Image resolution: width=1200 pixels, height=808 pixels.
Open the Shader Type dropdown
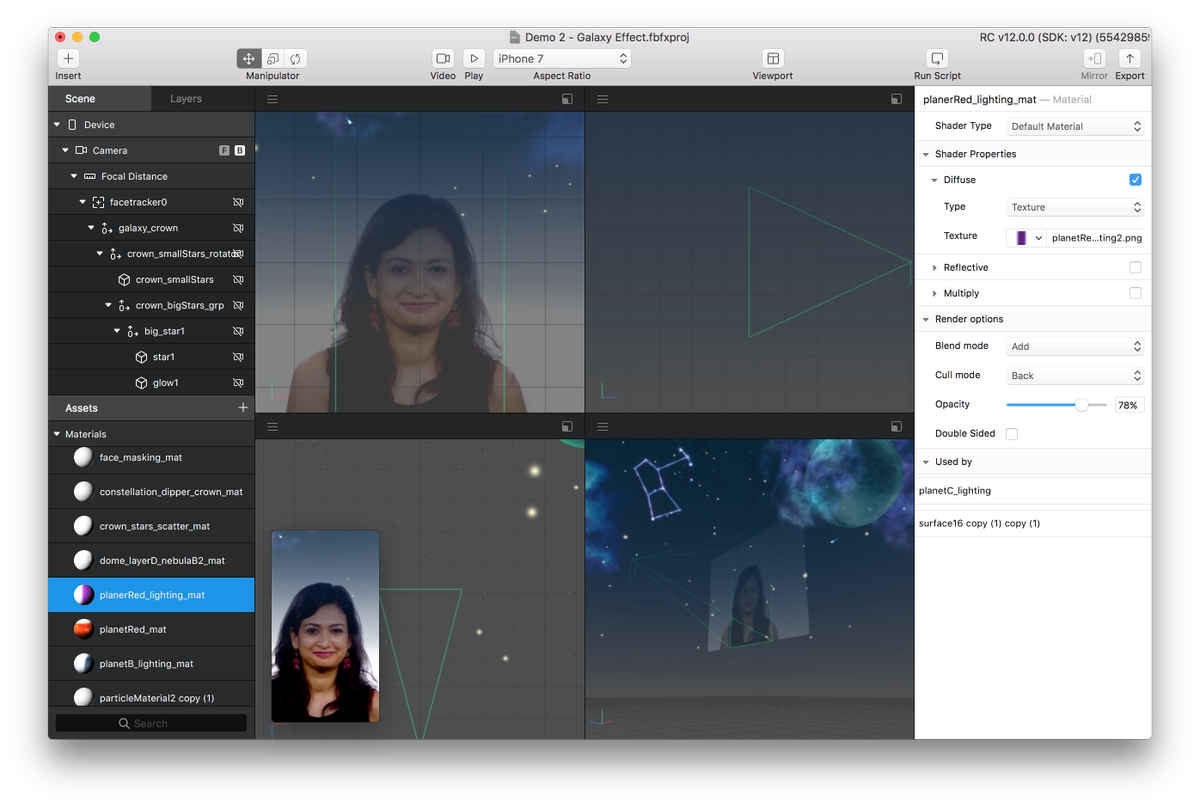click(x=1075, y=127)
